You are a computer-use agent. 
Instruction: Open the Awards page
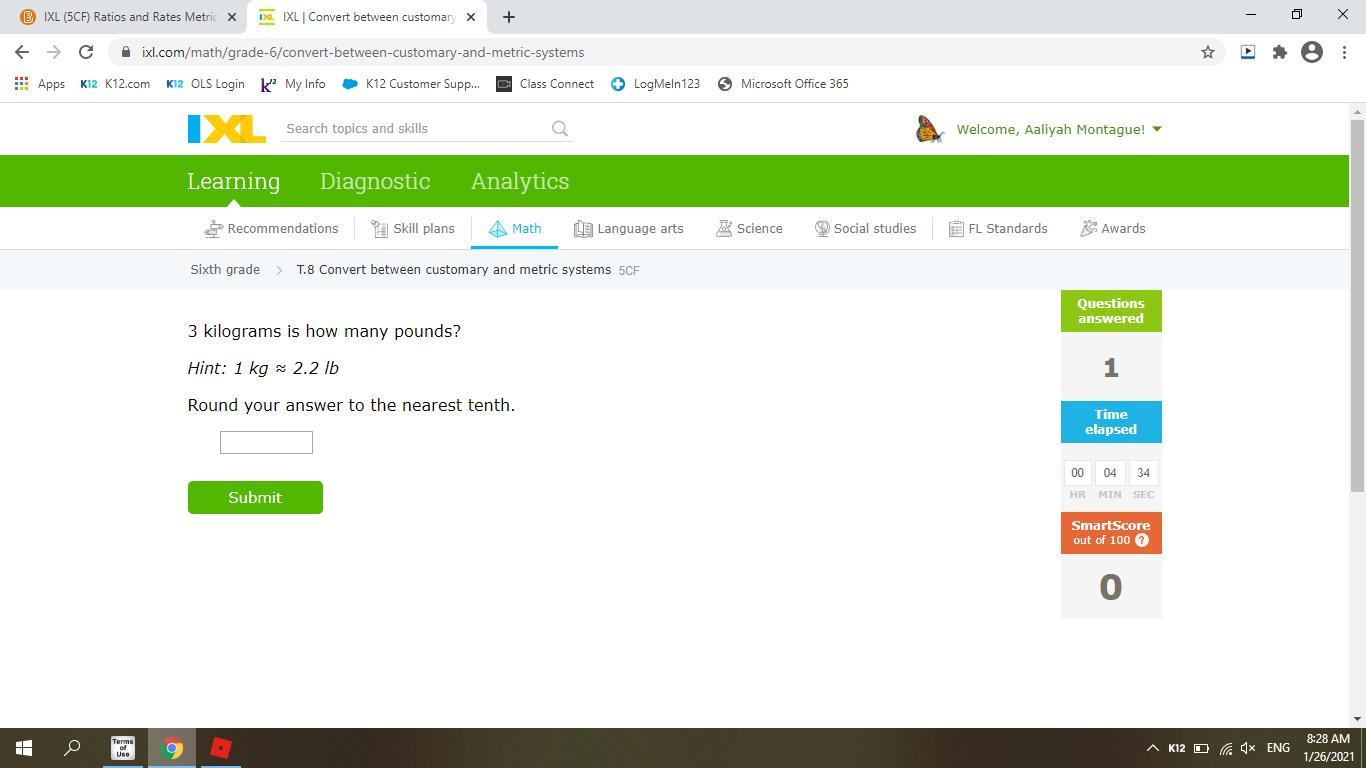point(1113,229)
